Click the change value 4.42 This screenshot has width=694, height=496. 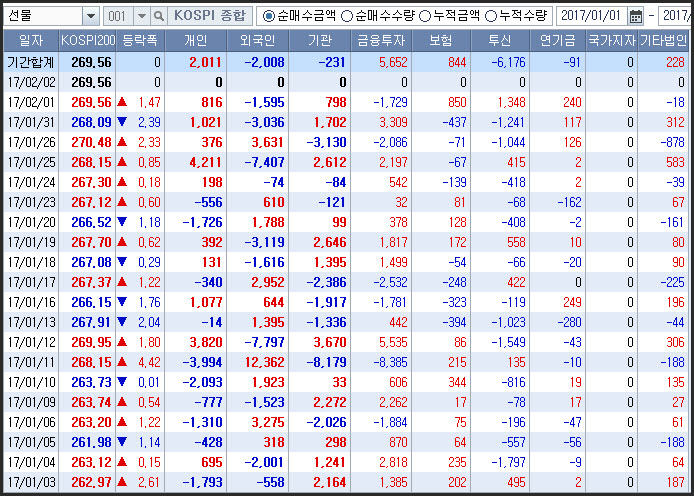tap(150, 362)
